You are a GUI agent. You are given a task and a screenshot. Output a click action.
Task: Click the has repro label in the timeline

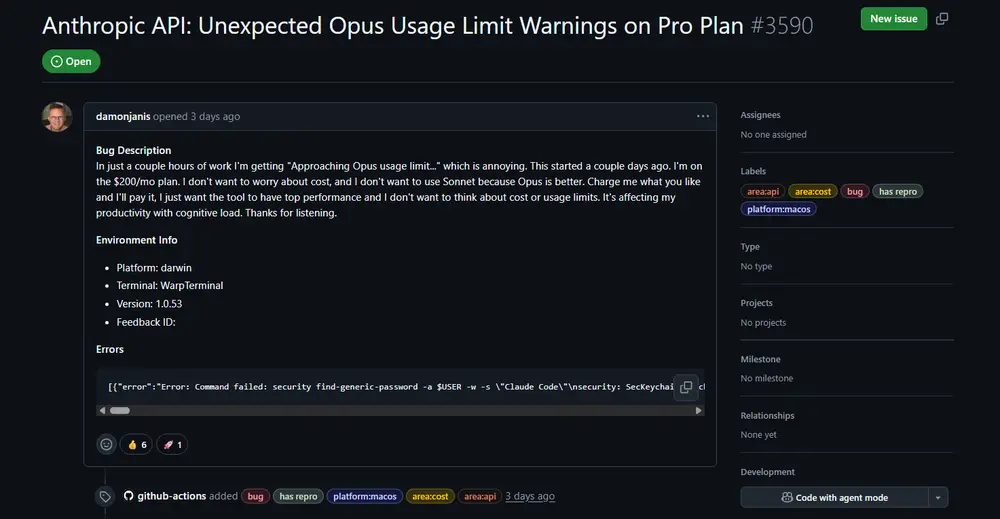coord(298,496)
